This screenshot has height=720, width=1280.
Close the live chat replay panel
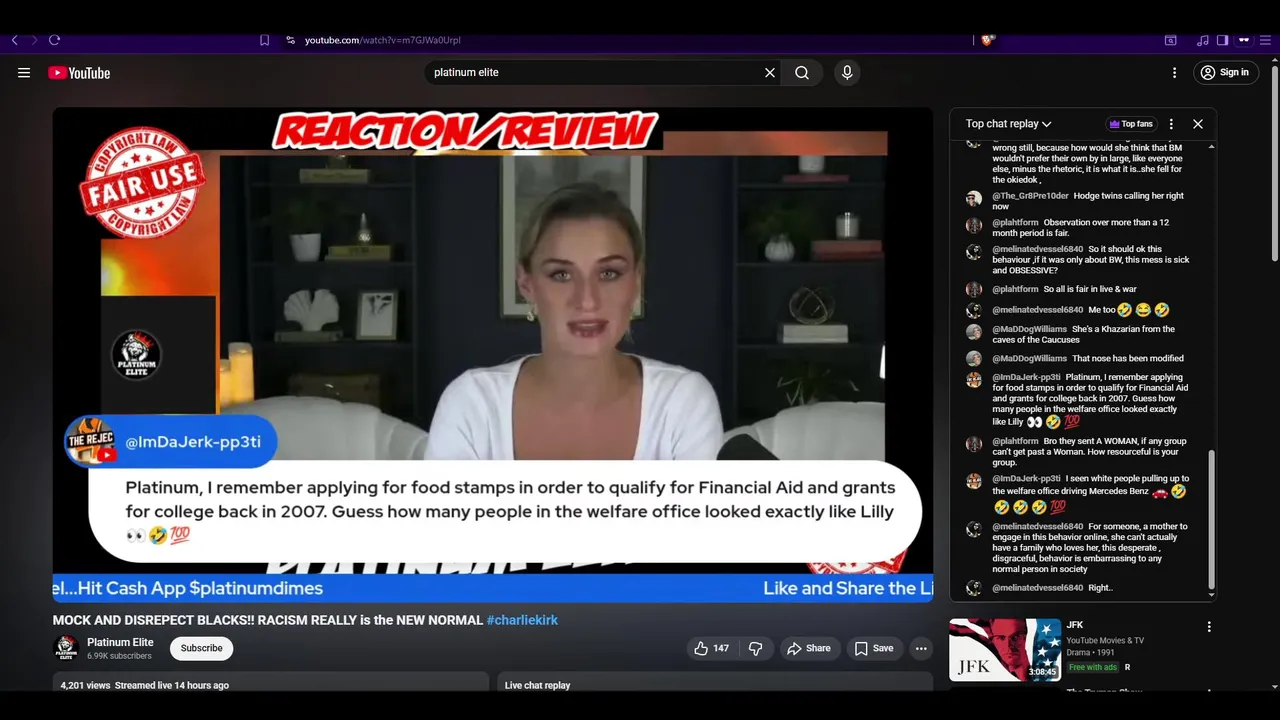(1198, 124)
